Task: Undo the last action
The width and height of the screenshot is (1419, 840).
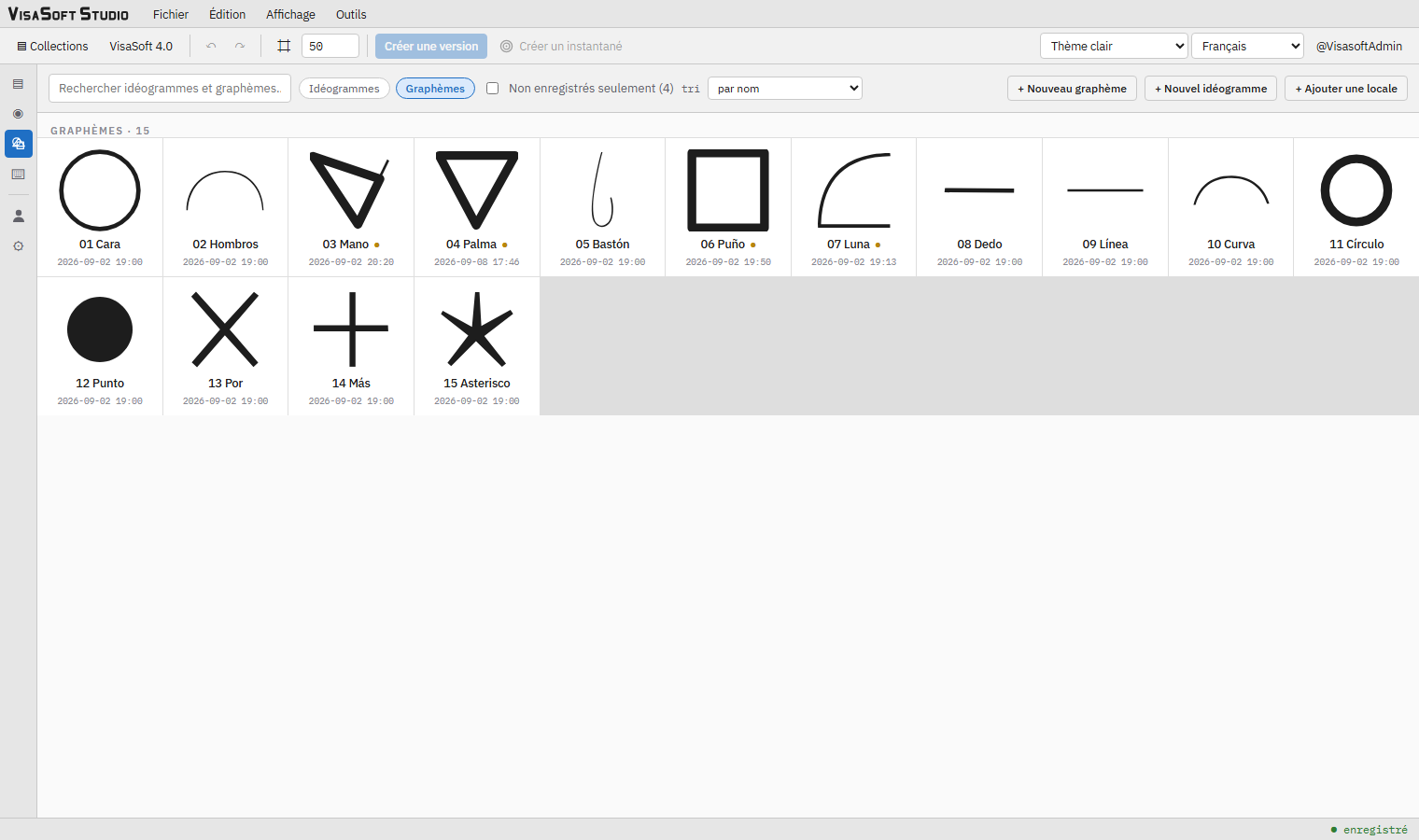Action: coord(211,46)
